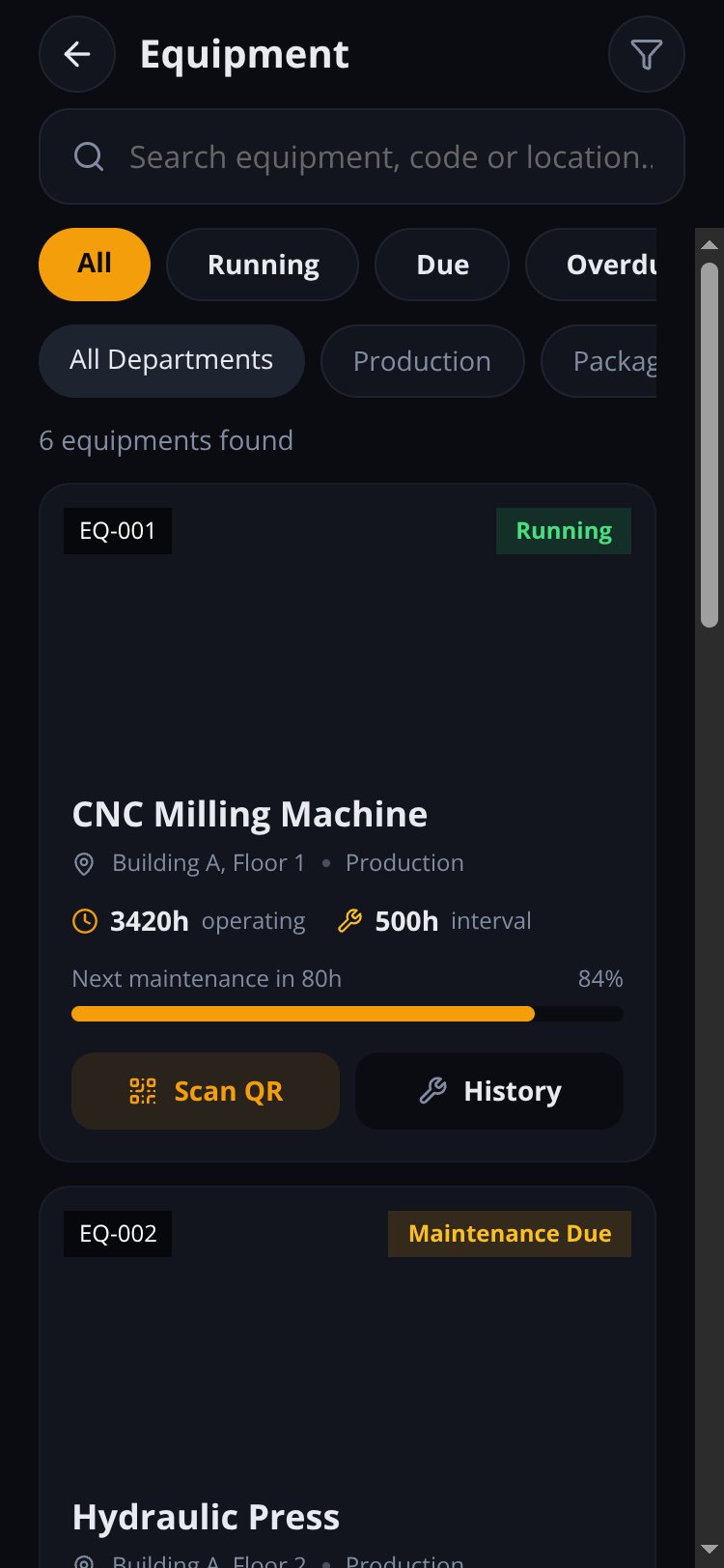This screenshot has width=724, height=1568.
Task: Filter by Production department
Action: pos(422,361)
